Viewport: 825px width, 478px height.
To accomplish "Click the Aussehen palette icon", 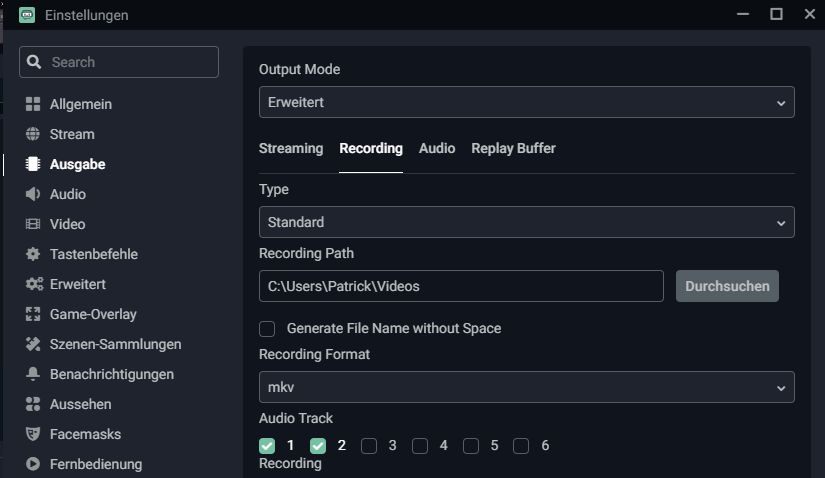I will coord(33,404).
